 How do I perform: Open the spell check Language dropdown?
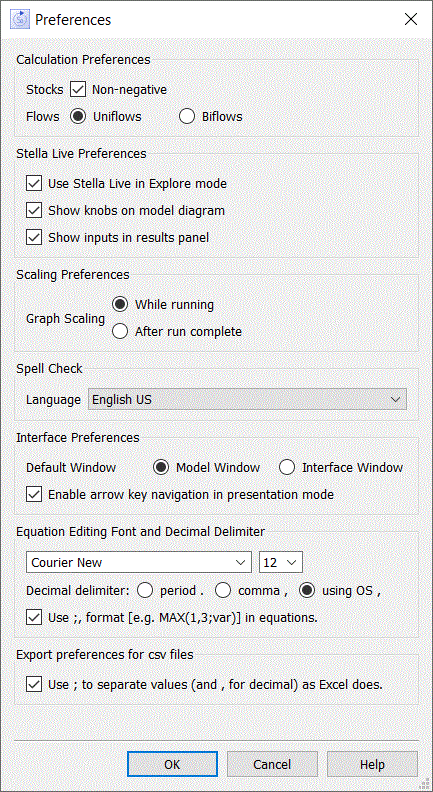click(x=247, y=400)
